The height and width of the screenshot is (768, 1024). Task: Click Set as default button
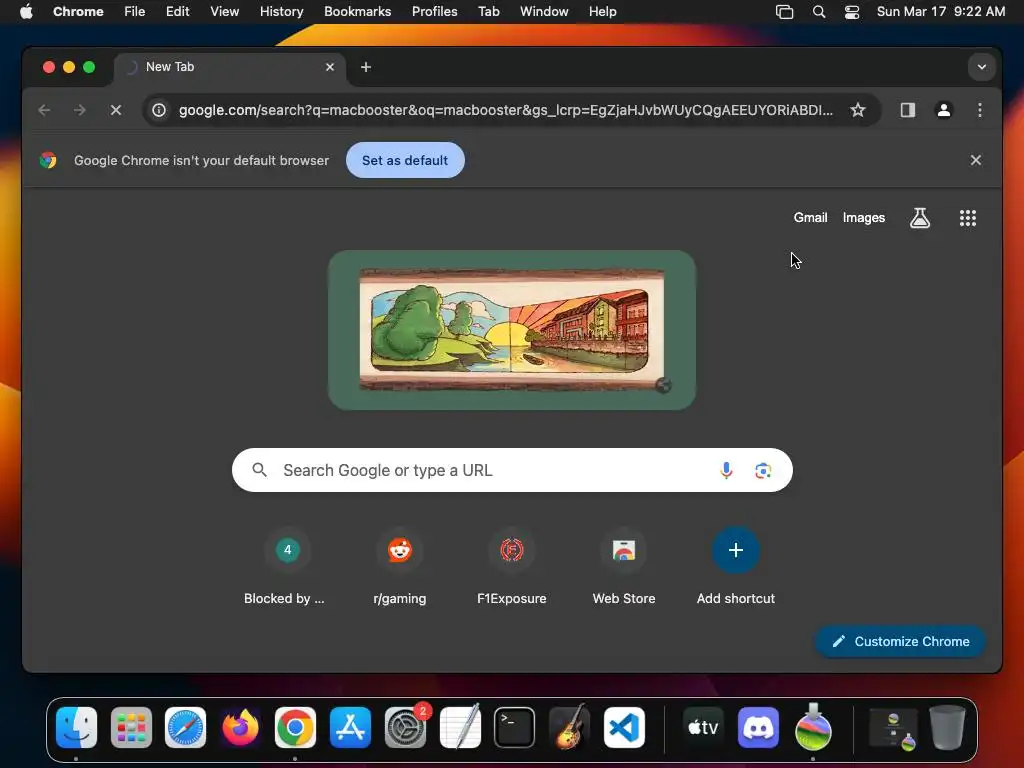pos(405,160)
